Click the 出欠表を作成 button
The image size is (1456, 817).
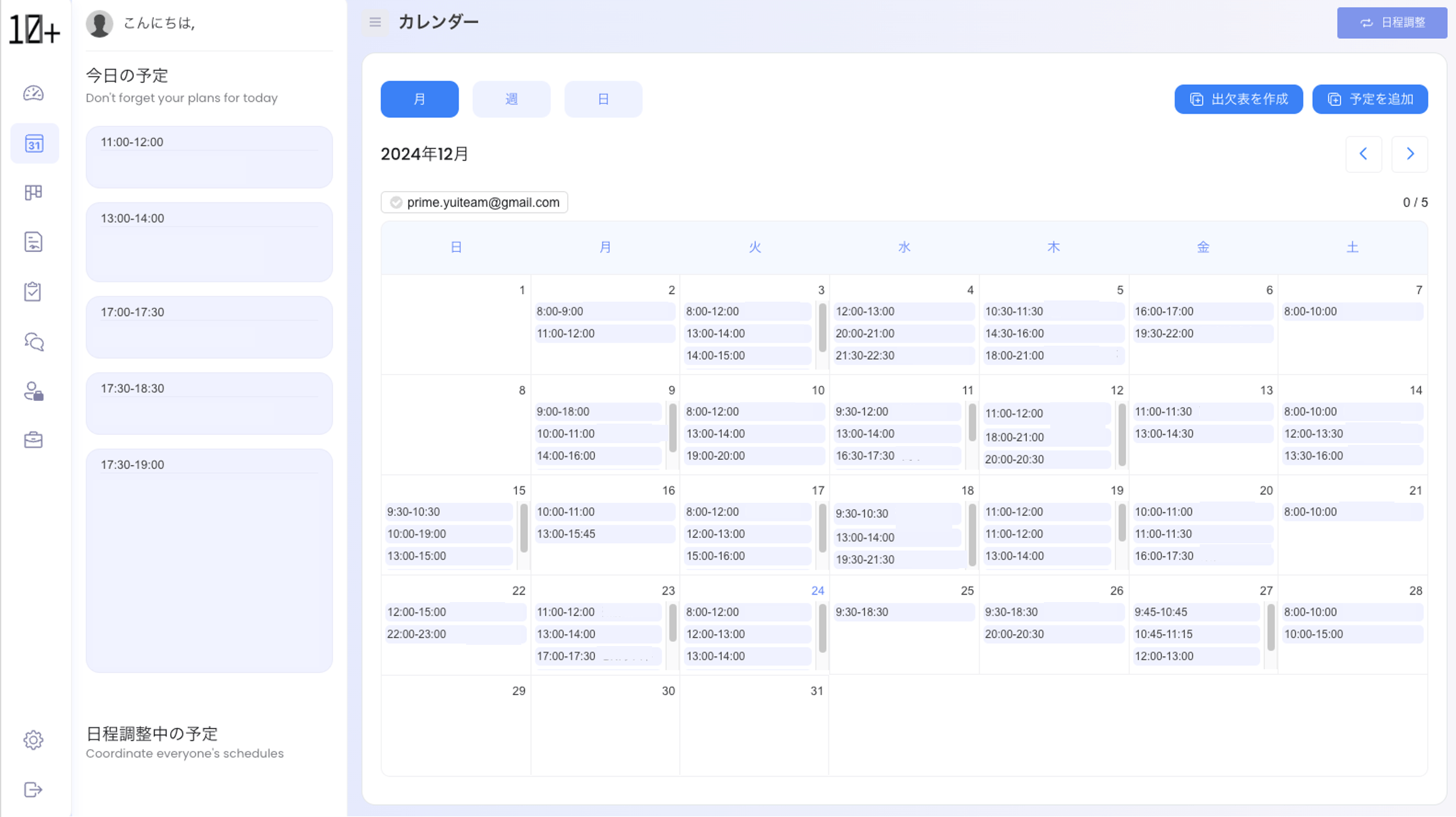[1238, 99]
